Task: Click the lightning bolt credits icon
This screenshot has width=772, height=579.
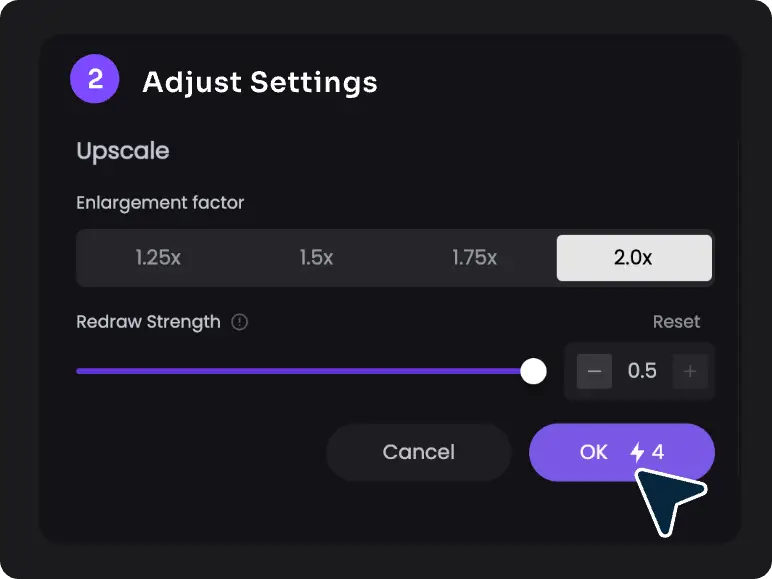Action: [x=637, y=453]
